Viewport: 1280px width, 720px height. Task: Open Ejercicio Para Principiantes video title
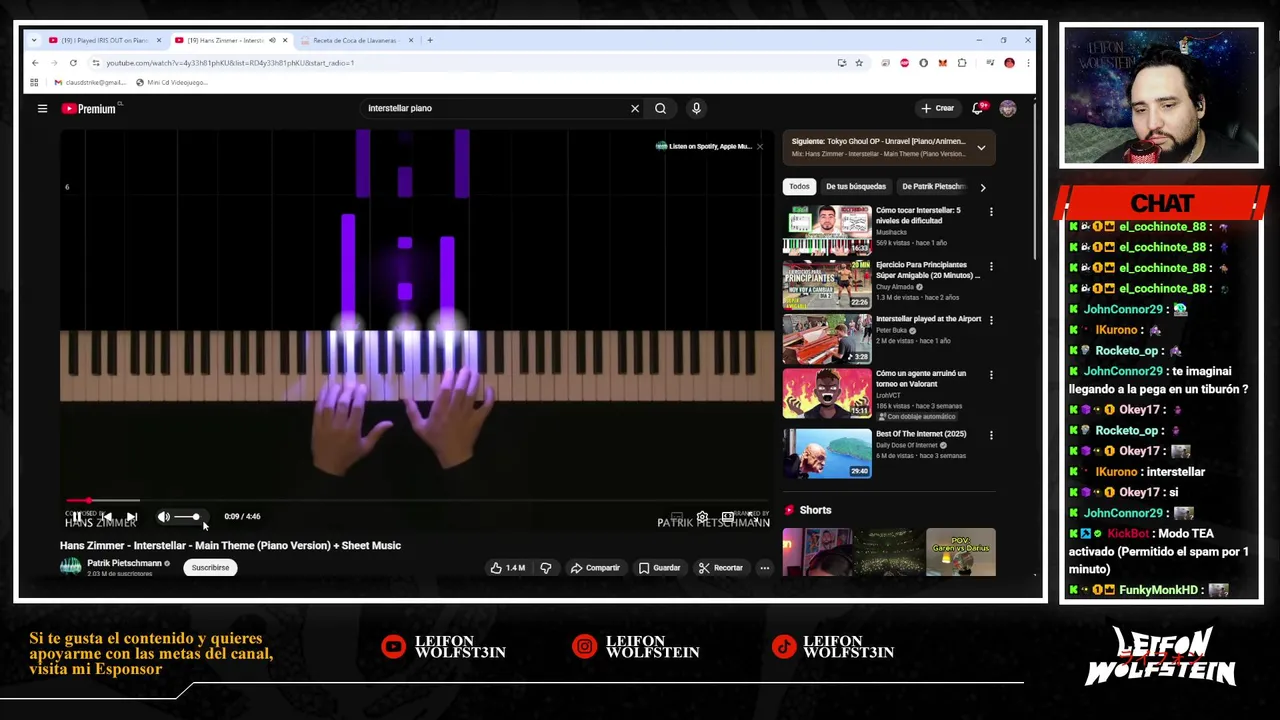(926, 270)
